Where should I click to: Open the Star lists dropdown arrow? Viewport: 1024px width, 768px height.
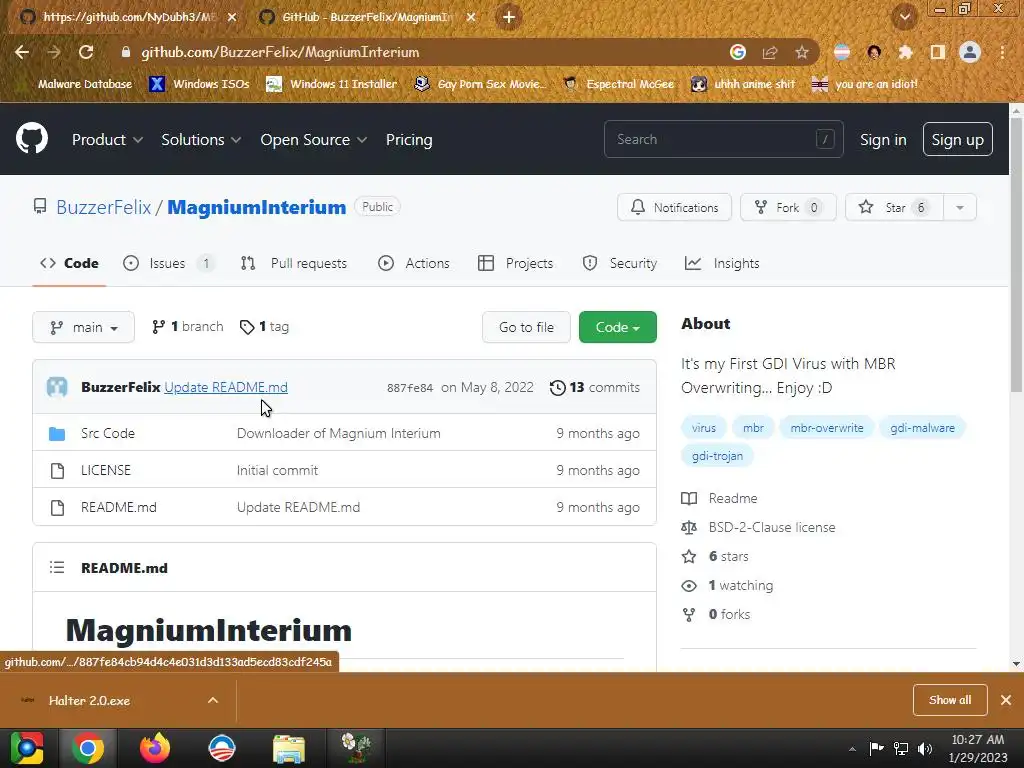959,208
